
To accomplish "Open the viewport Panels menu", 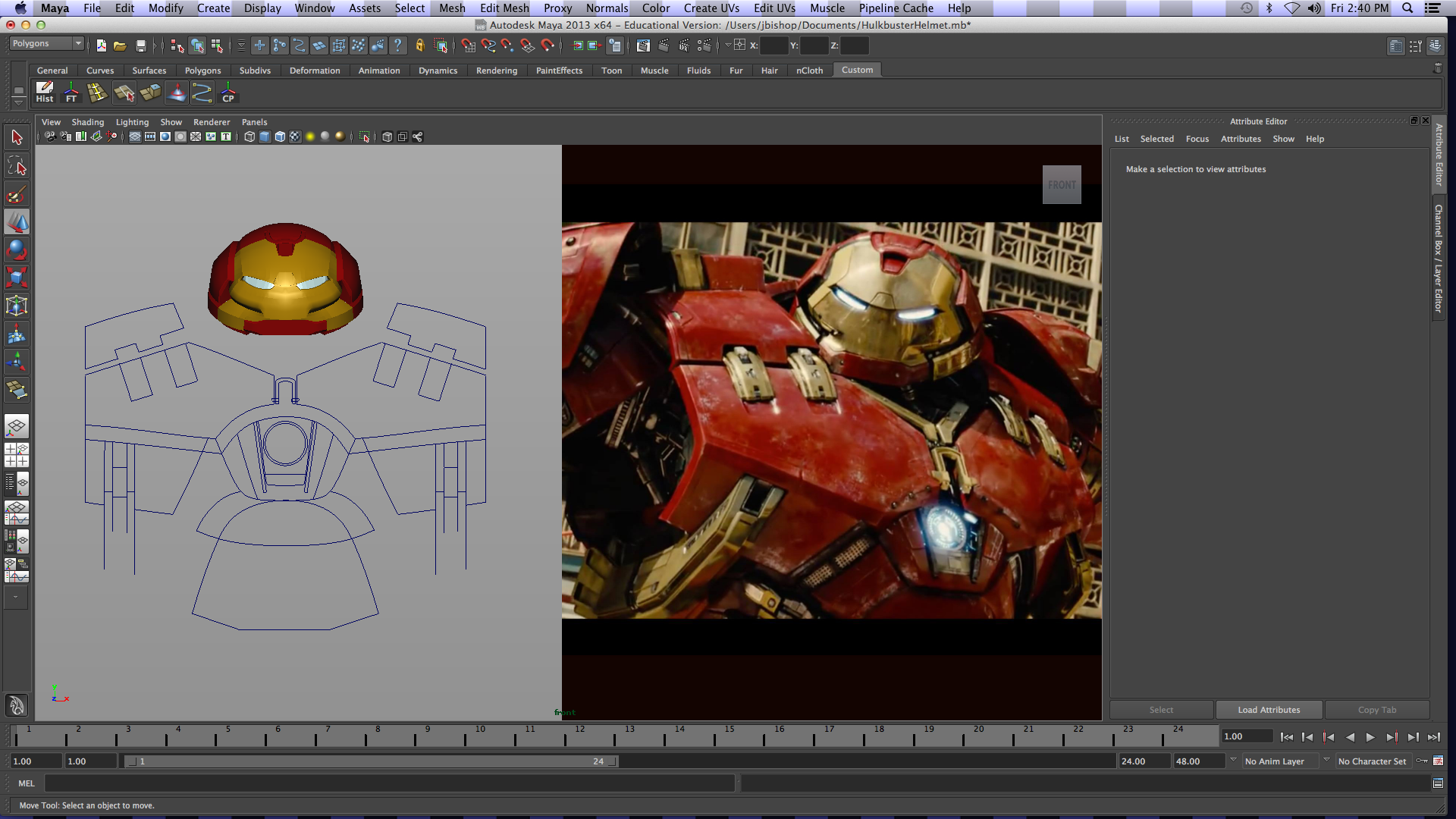I will click(254, 122).
